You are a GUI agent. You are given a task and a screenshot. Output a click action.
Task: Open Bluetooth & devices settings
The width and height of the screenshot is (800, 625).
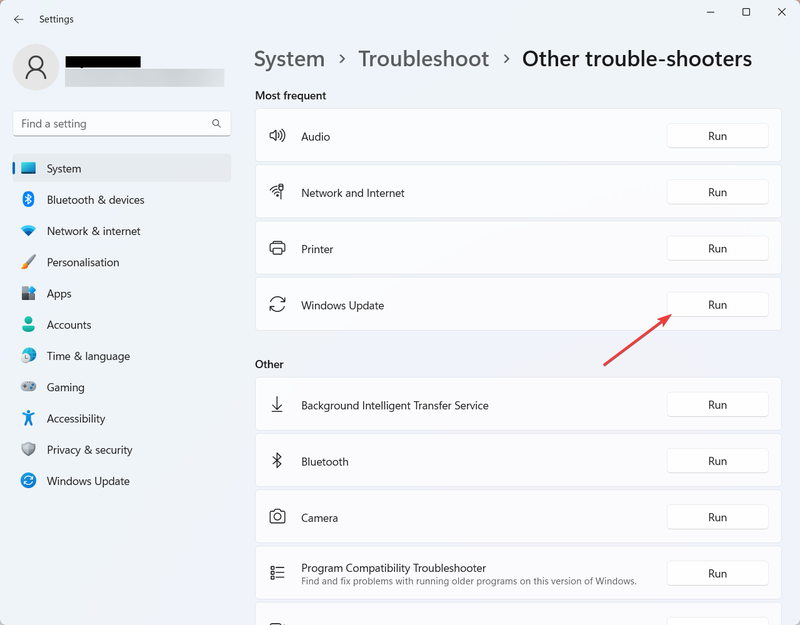(x=122, y=199)
